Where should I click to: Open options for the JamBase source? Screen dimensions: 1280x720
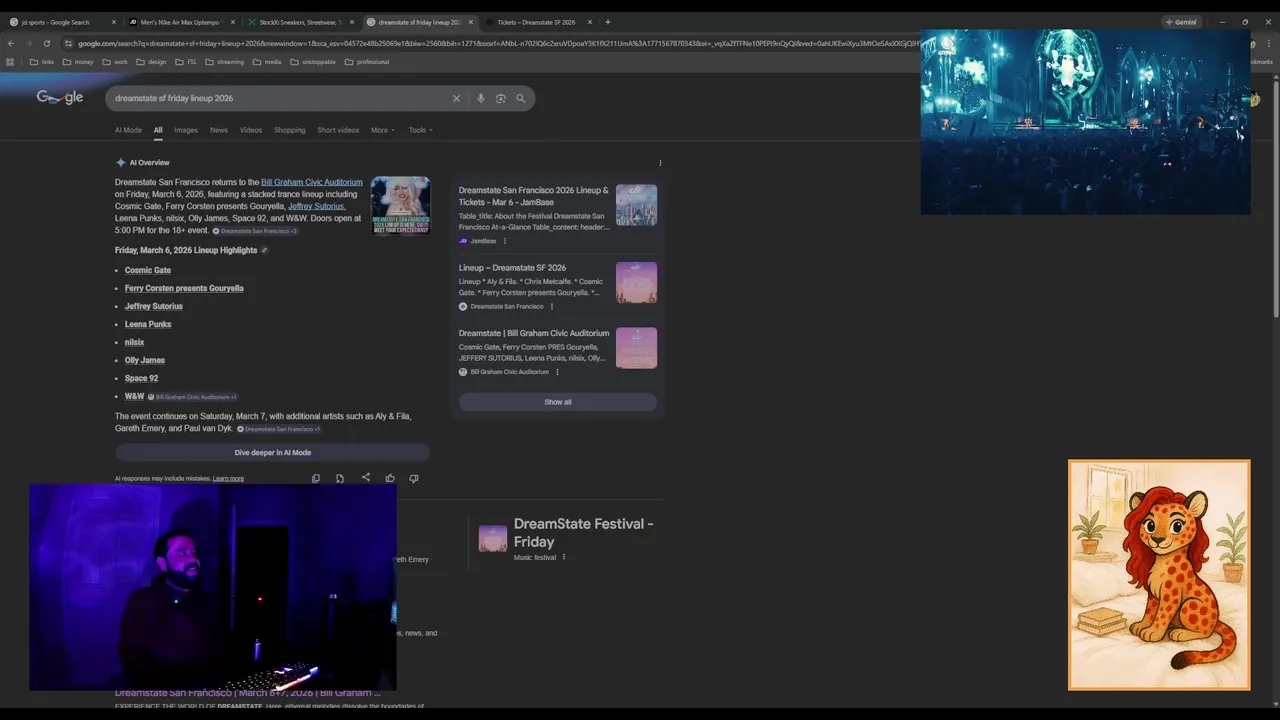tap(505, 241)
